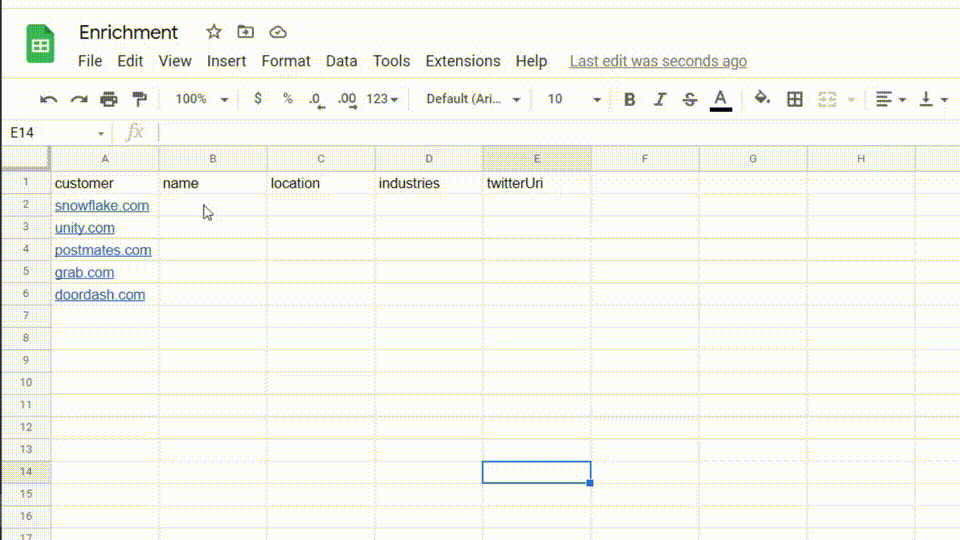
Task: Check the cloud document status icon
Action: (x=278, y=32)
